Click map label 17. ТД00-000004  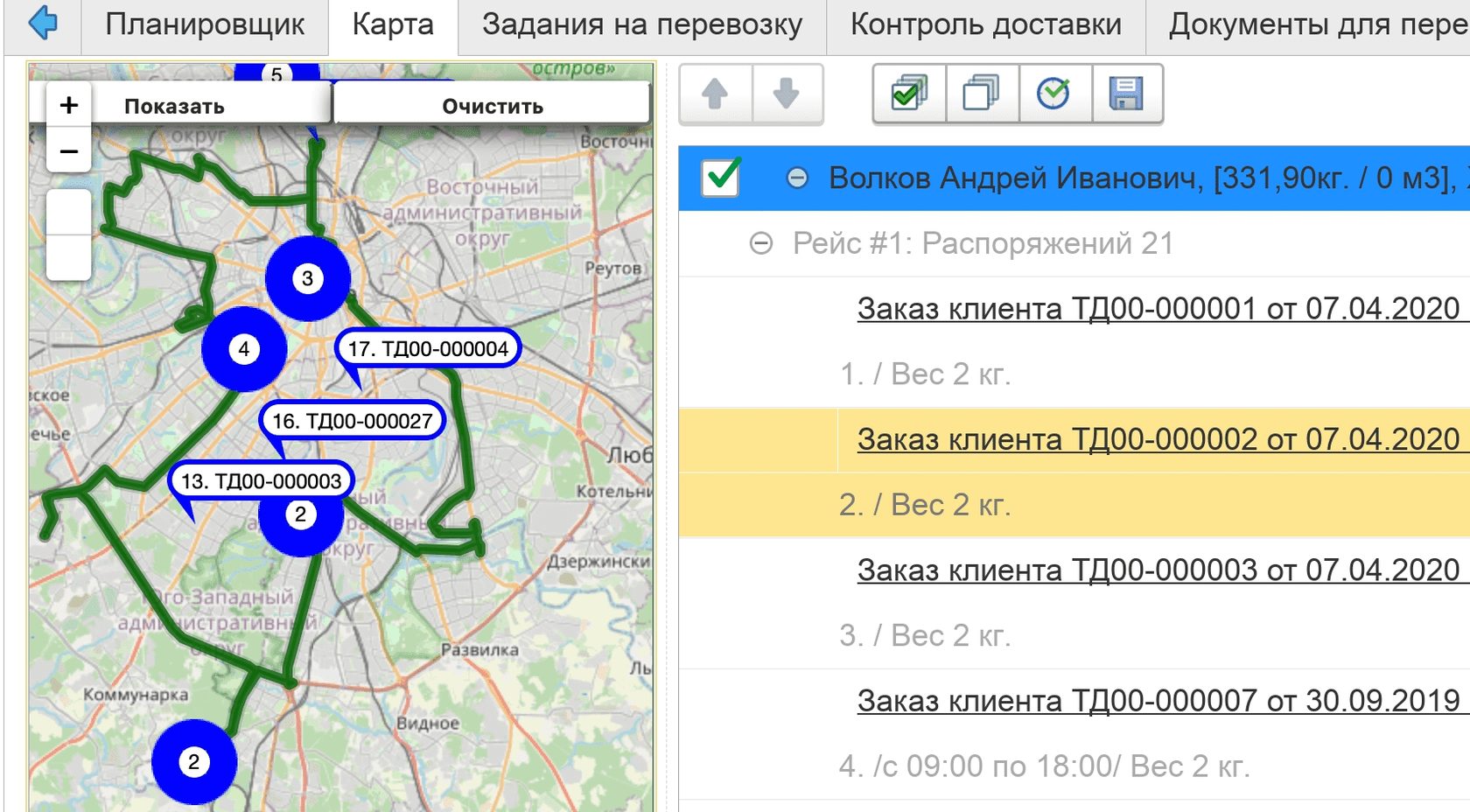pyautogui.click(x=428, y=348)
